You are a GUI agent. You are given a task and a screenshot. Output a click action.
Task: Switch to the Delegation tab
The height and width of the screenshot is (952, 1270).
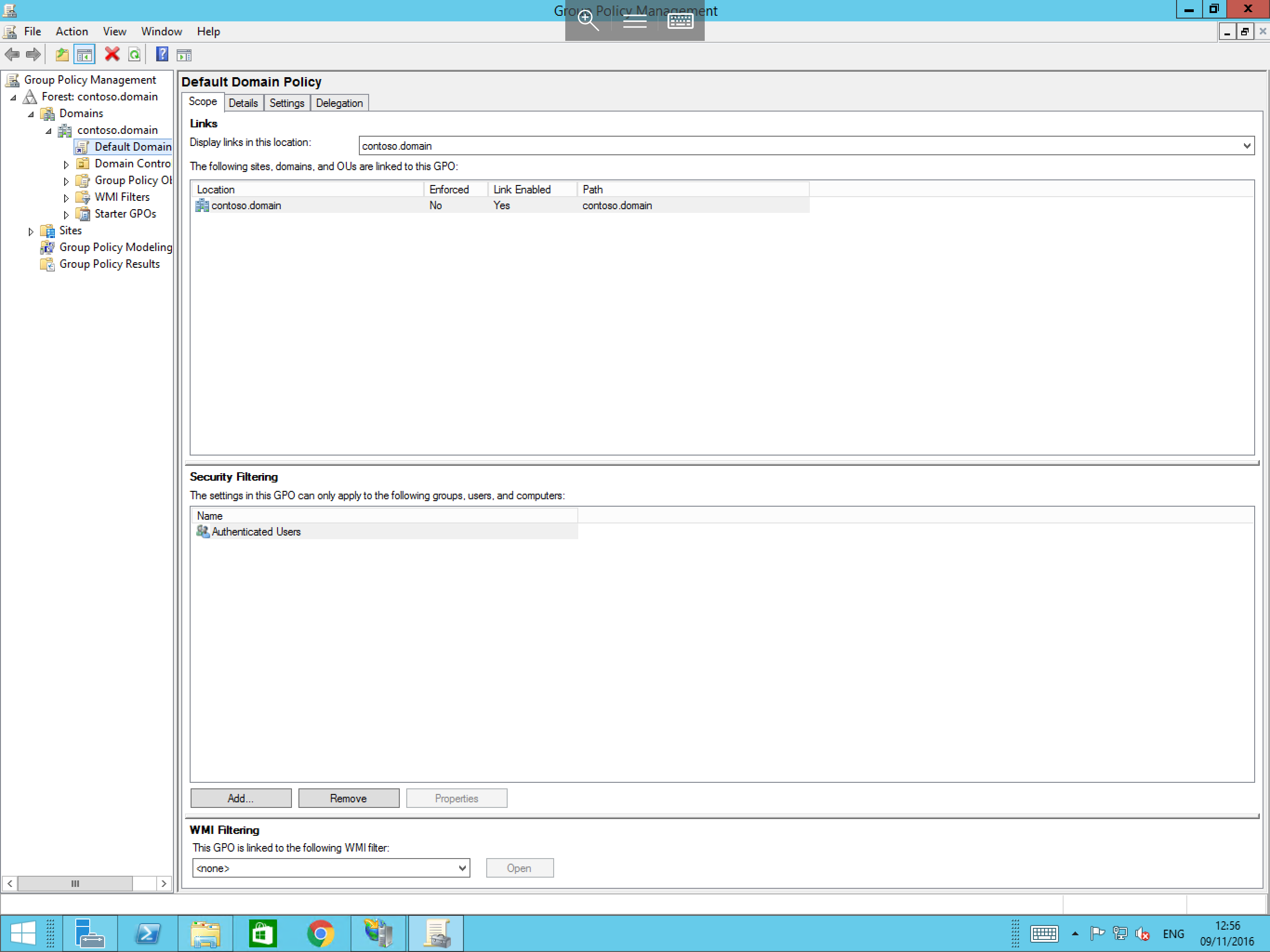(339, 103)
